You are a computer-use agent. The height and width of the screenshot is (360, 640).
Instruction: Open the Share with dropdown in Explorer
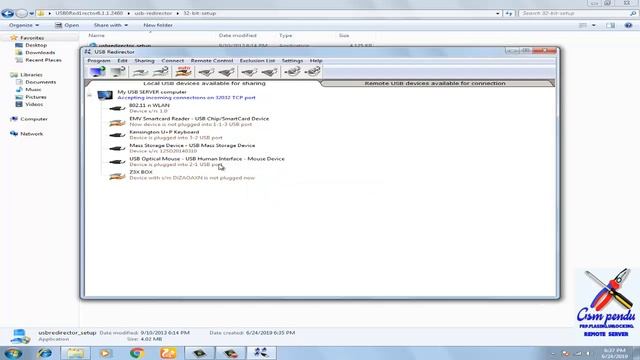pos(111,25)
